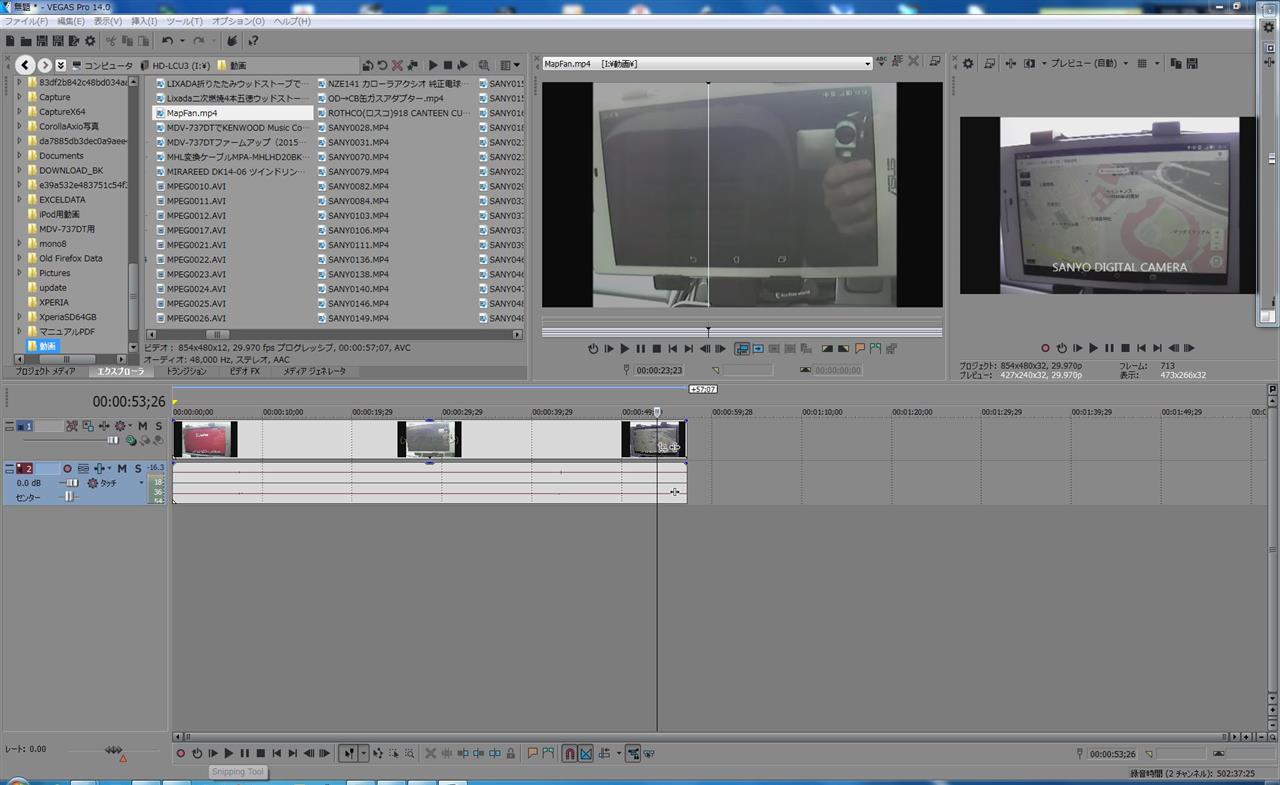Open the Undo history dropdown arrow

point(182,41)
